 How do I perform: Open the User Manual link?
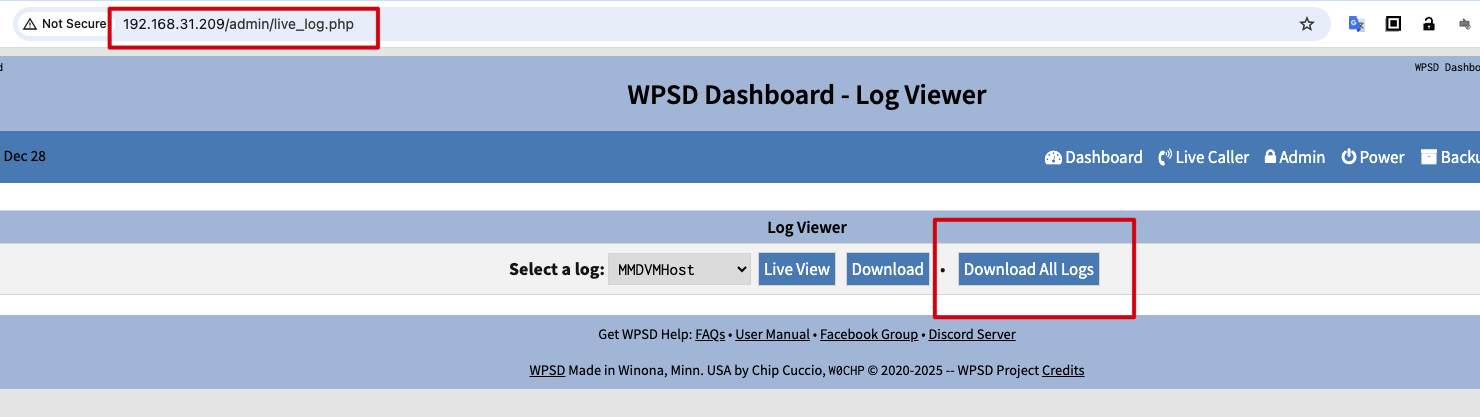pyautogui.click(x=772, y=334)
